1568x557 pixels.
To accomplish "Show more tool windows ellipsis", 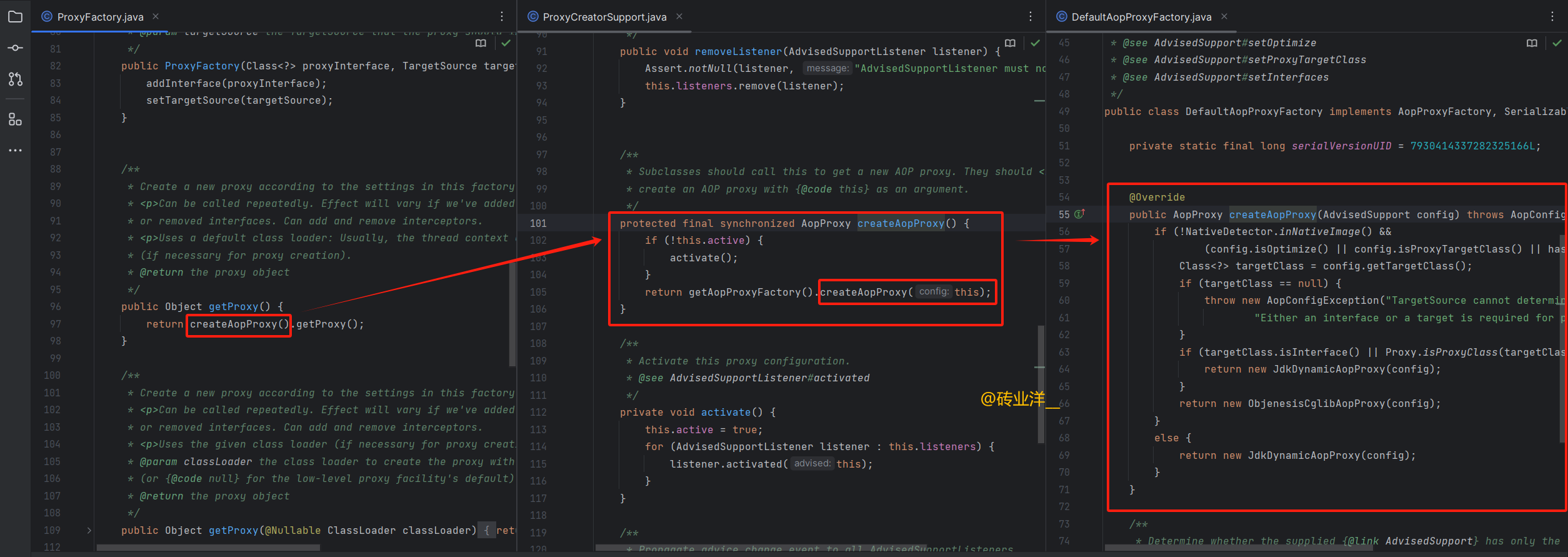I will click(x=15, y=151).
